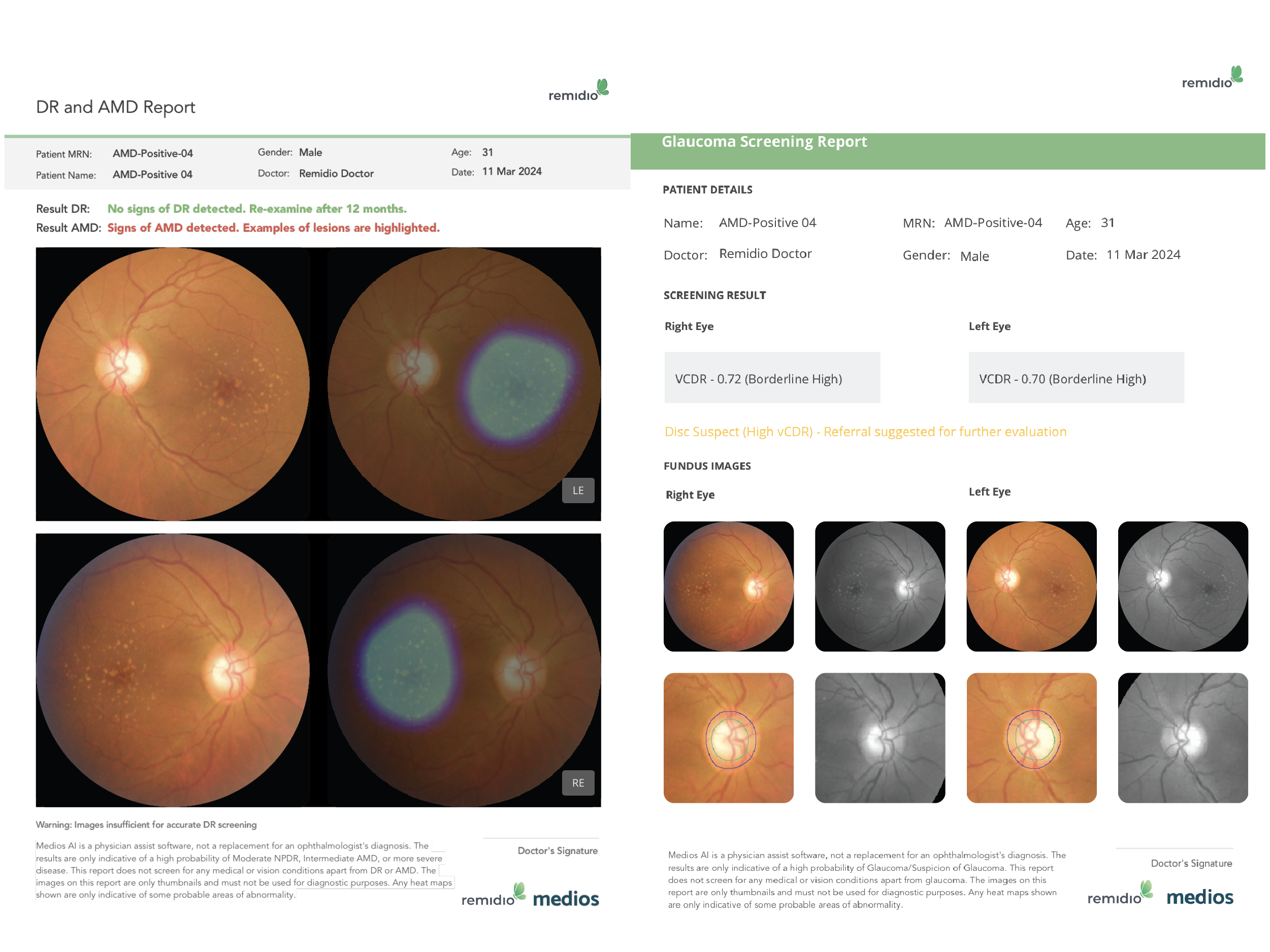Click Left Eye VCDR 0.70 result box
This screenshot has height=952, width=1270.
pos(1076,378)
